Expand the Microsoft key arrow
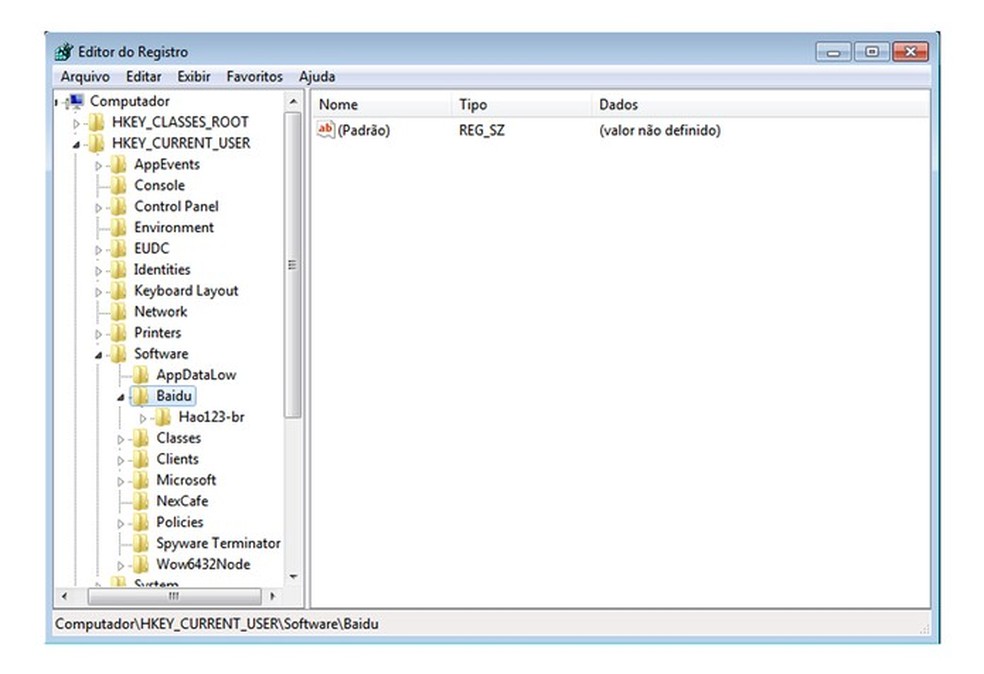The image size is (984, 674). point(121,481)
